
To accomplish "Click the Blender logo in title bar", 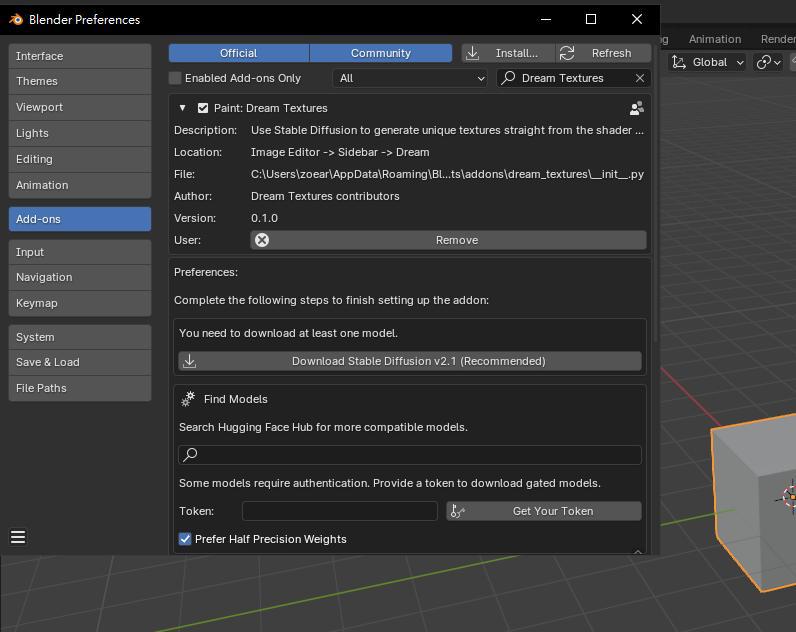I will (x=16, y=19).
